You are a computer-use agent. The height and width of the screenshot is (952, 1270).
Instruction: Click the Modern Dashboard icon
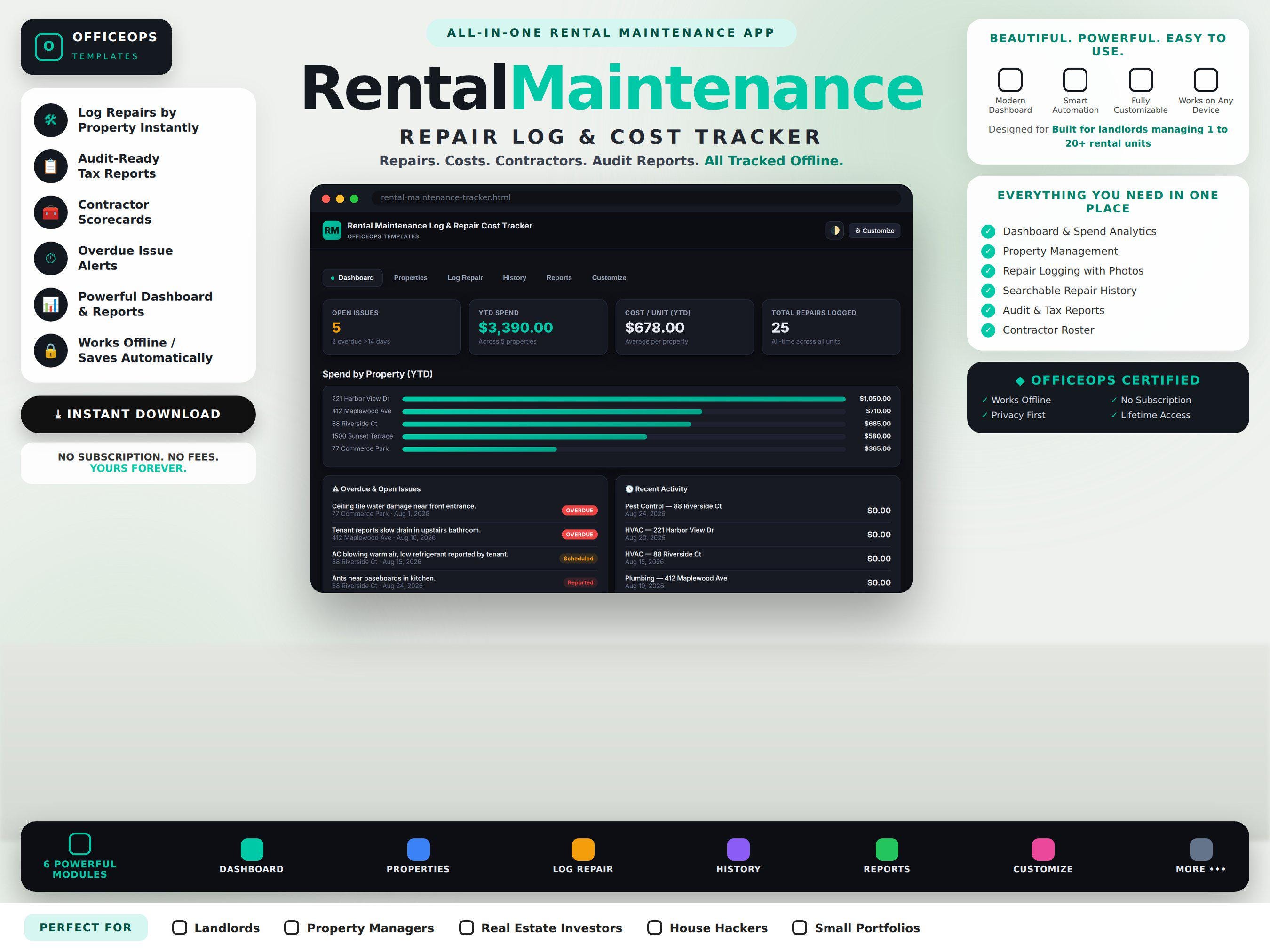[x=1010, y=80]
